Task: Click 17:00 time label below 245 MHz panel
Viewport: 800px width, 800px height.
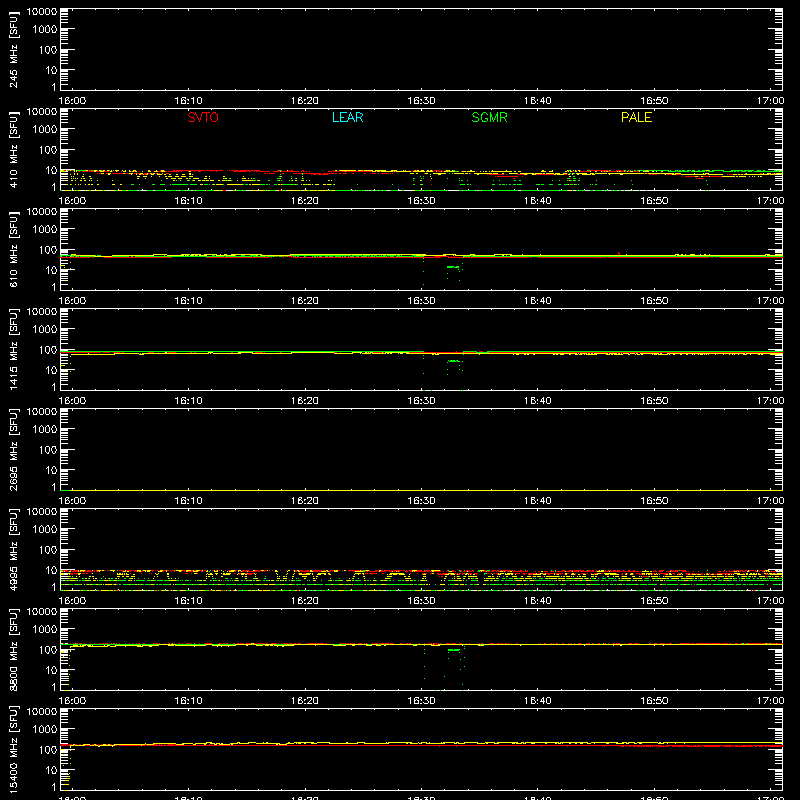Action: tap(770, 101)
